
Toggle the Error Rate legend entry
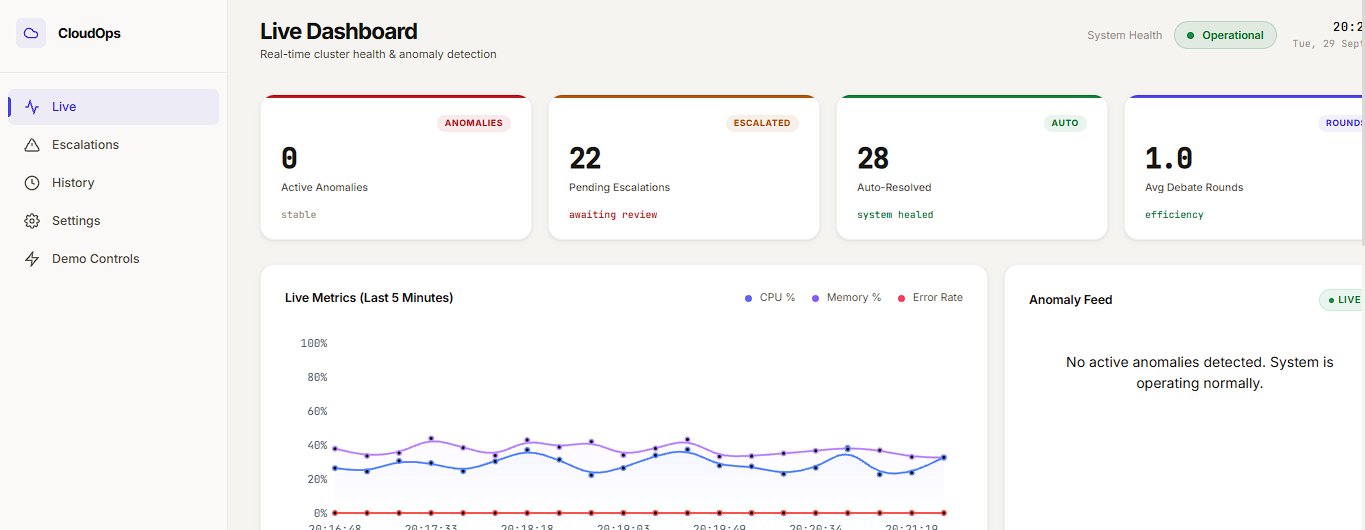click(930, 298)
